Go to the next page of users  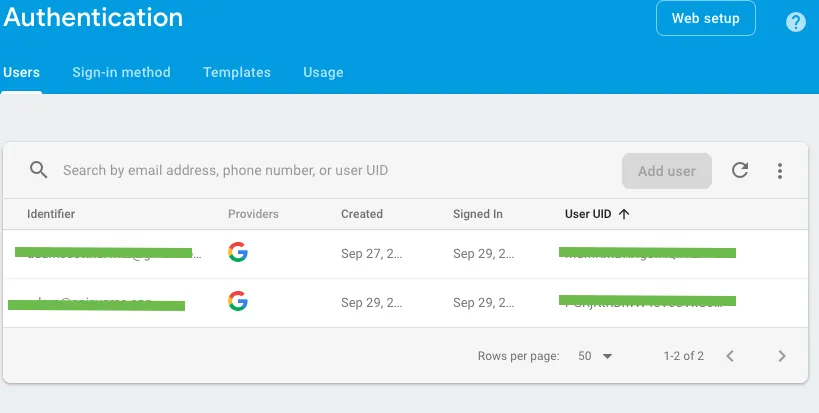(x=782, y=356)
